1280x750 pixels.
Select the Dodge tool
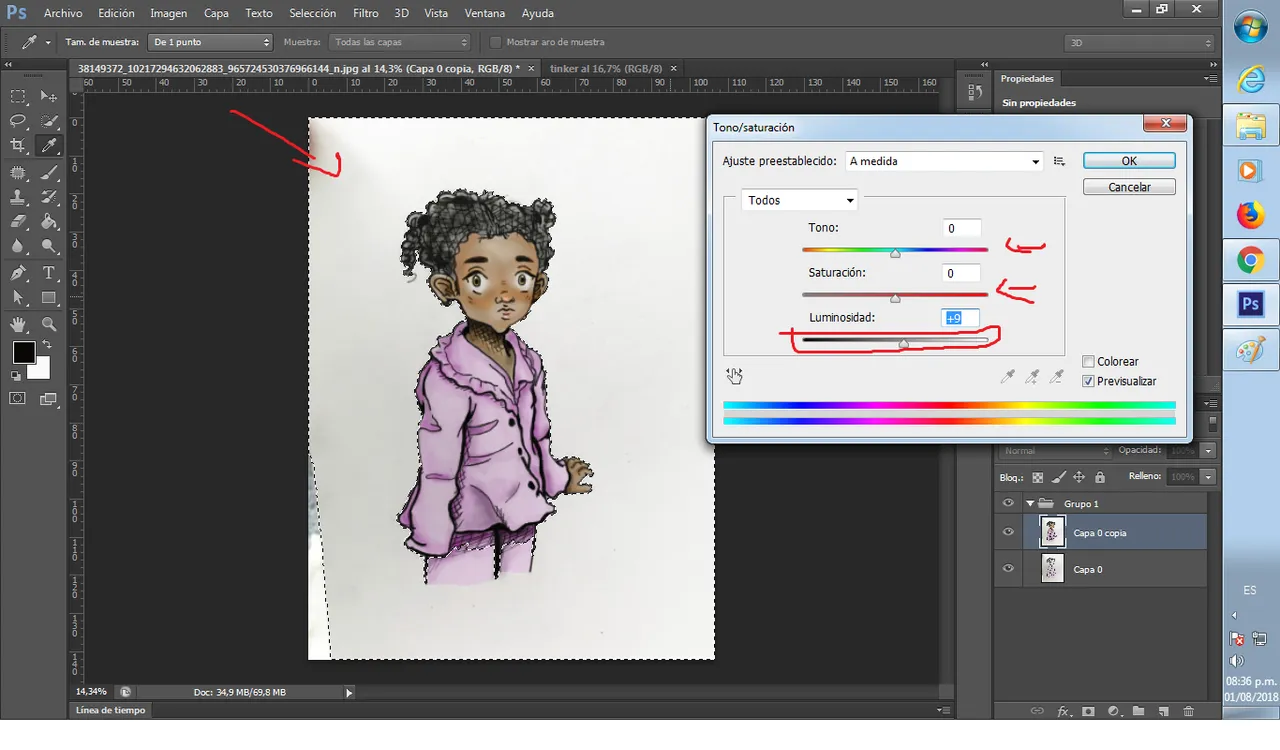click(x=48, y=246)
